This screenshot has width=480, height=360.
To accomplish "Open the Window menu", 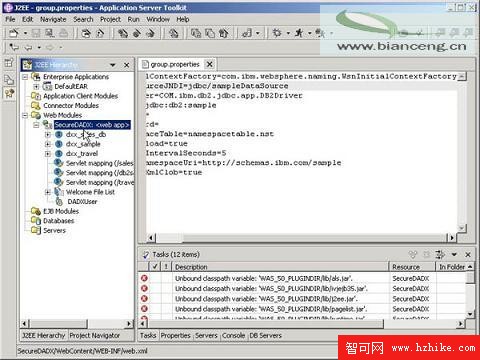I will coord(158,19).
